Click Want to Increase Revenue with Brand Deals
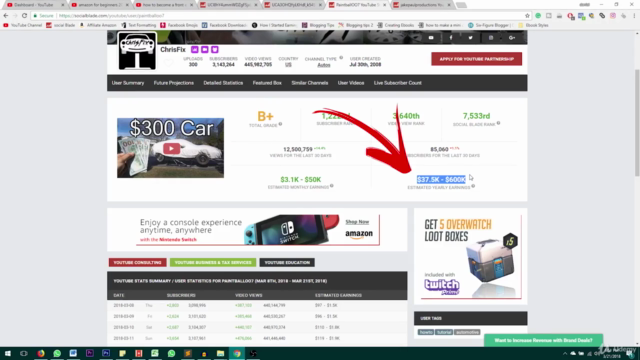The height and width of the screenshot is (360, 640). 543,340
